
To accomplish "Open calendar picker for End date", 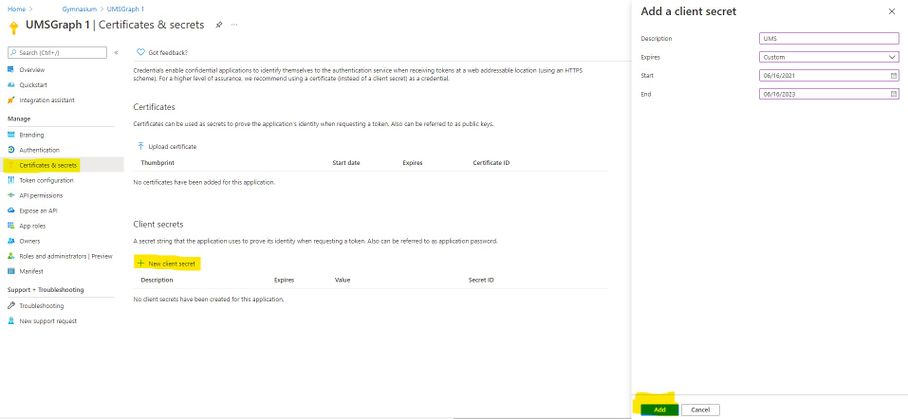I will (893, 94).
